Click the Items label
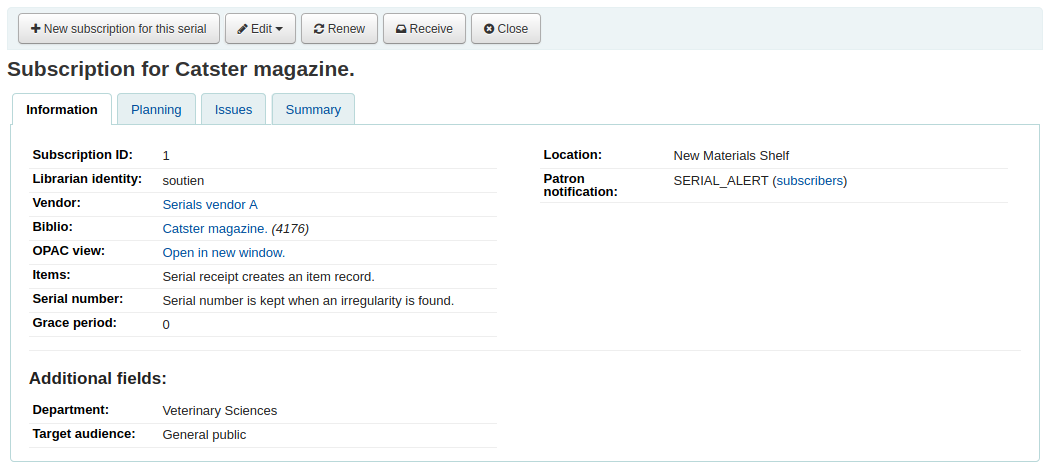Image resolution: width=1047 pixels, height=463 pixels. (x=51, y=275)
